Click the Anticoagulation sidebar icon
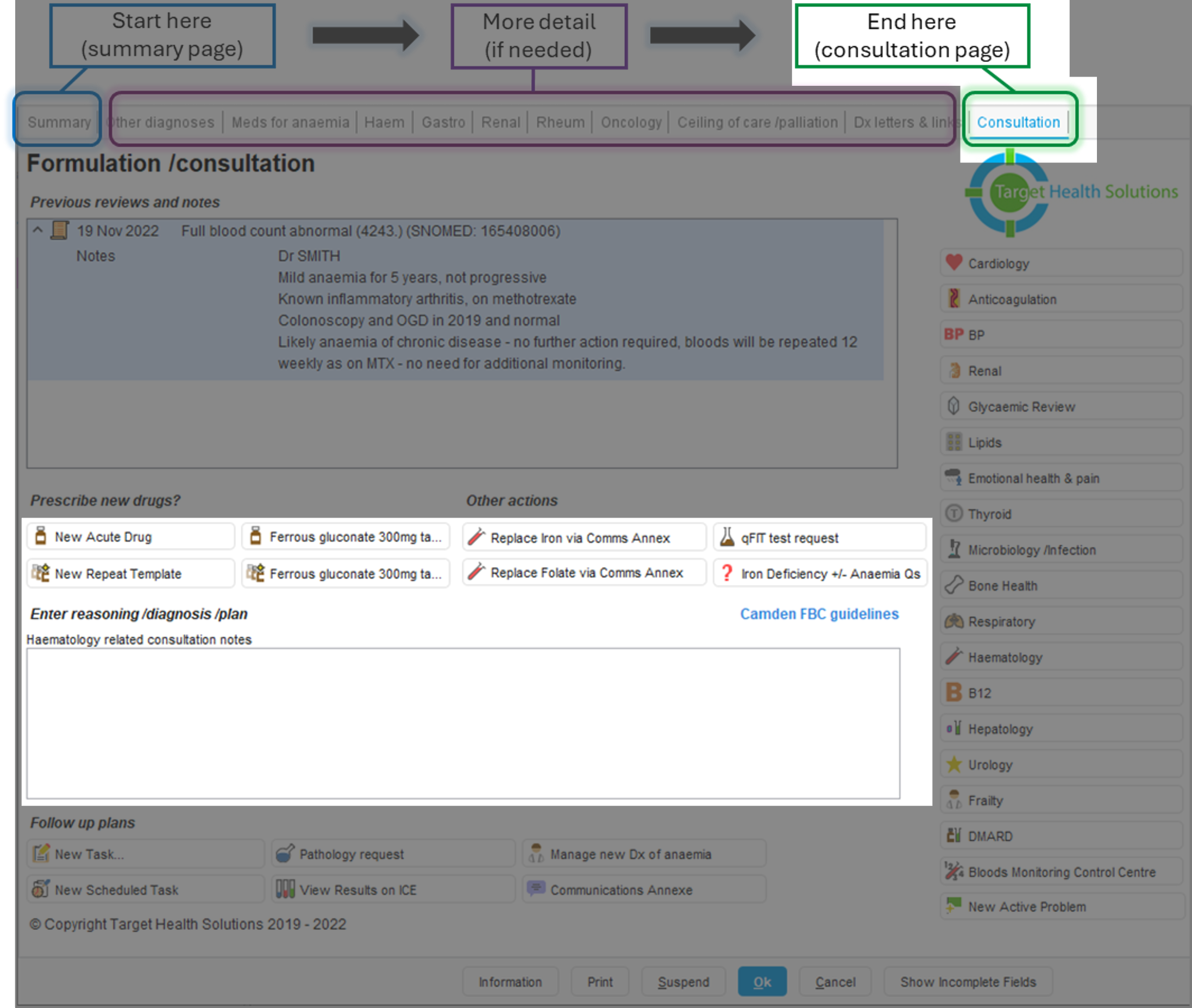This screenshot has height=1008, width=1192. [x=953, y=298]
